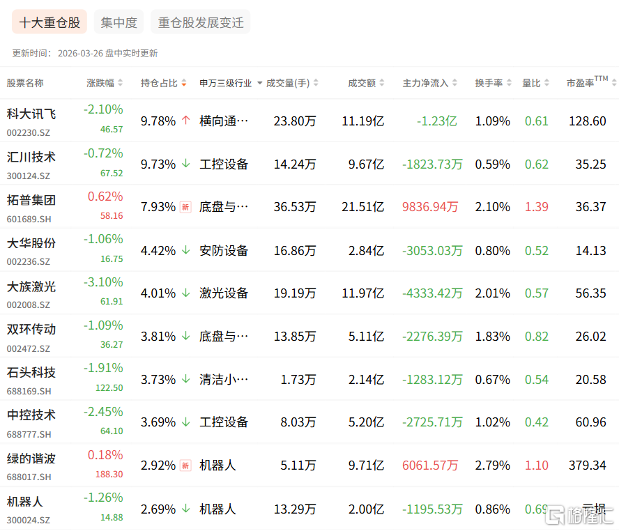Open stock 拓普集团

31,200
